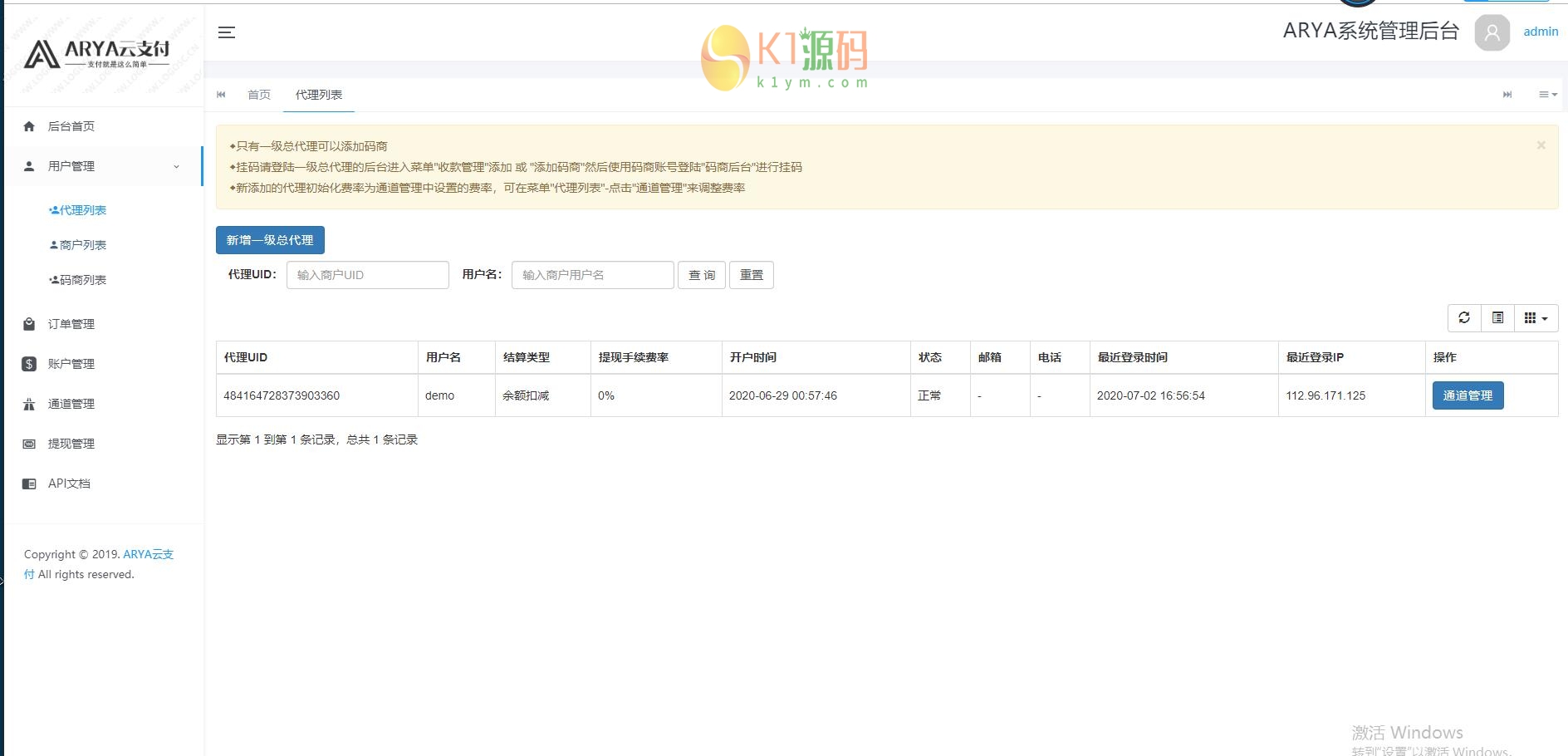Image resolution: width=1568 pixels, height=756 pixels.
Task: Select the IP cell 112.96.171.125
Action: tap(1351, 395)
